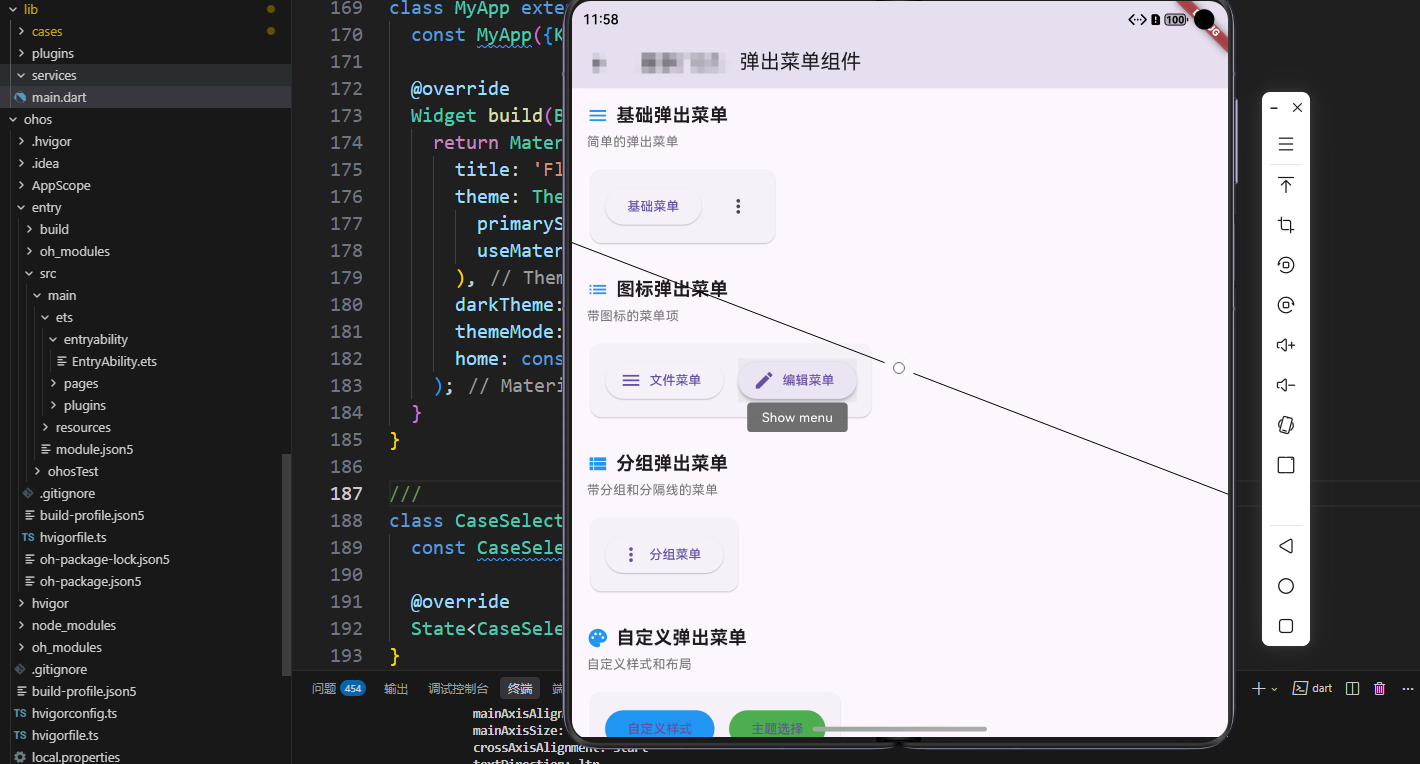Switch to the 输出 panel tab
This screenshot has height=764, width=1420.
coord(396,688)
